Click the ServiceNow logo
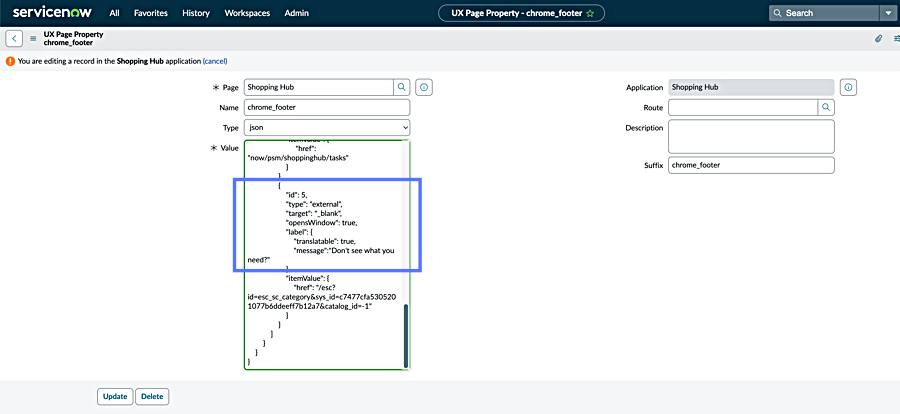 (51, 13)
